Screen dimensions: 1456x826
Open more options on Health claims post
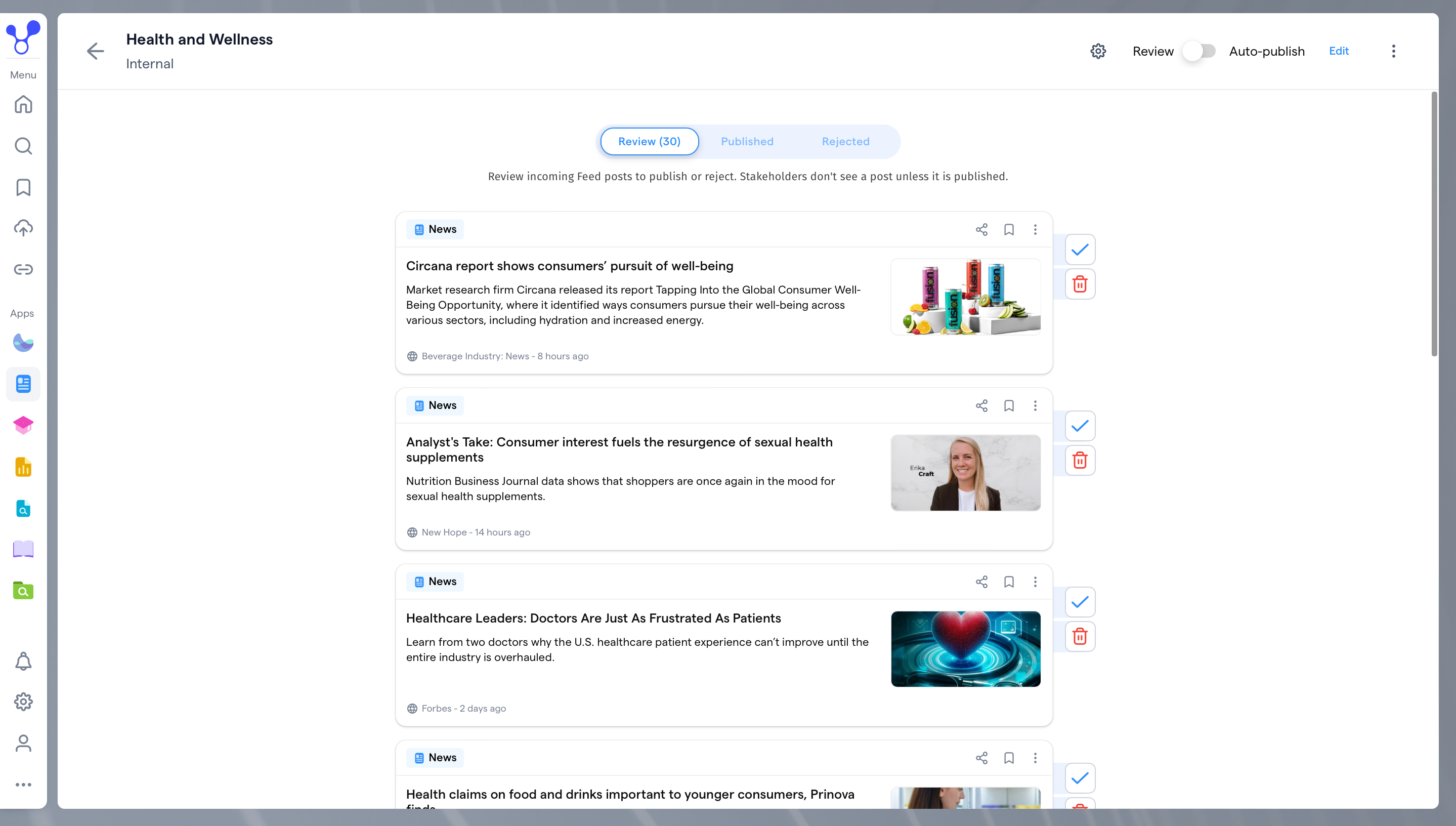[1035, 758]
